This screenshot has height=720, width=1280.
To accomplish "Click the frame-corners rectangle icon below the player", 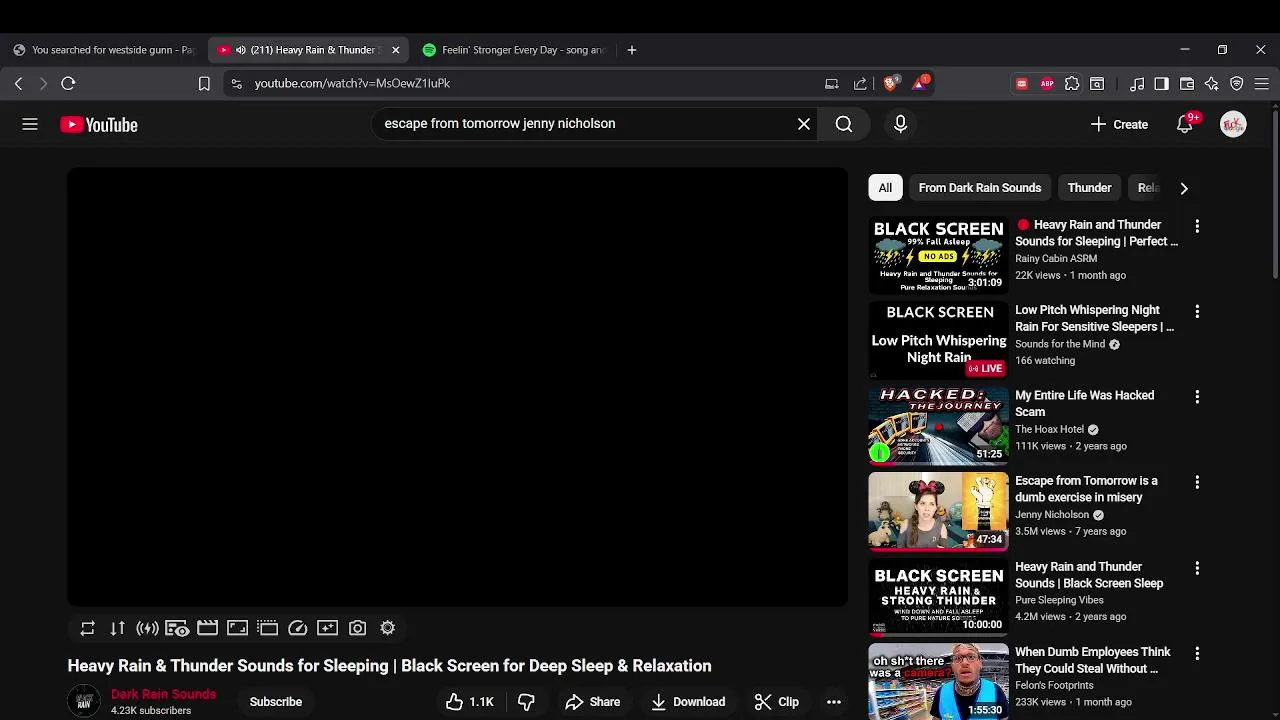I will pyautogui.click(x=237, y=628).
